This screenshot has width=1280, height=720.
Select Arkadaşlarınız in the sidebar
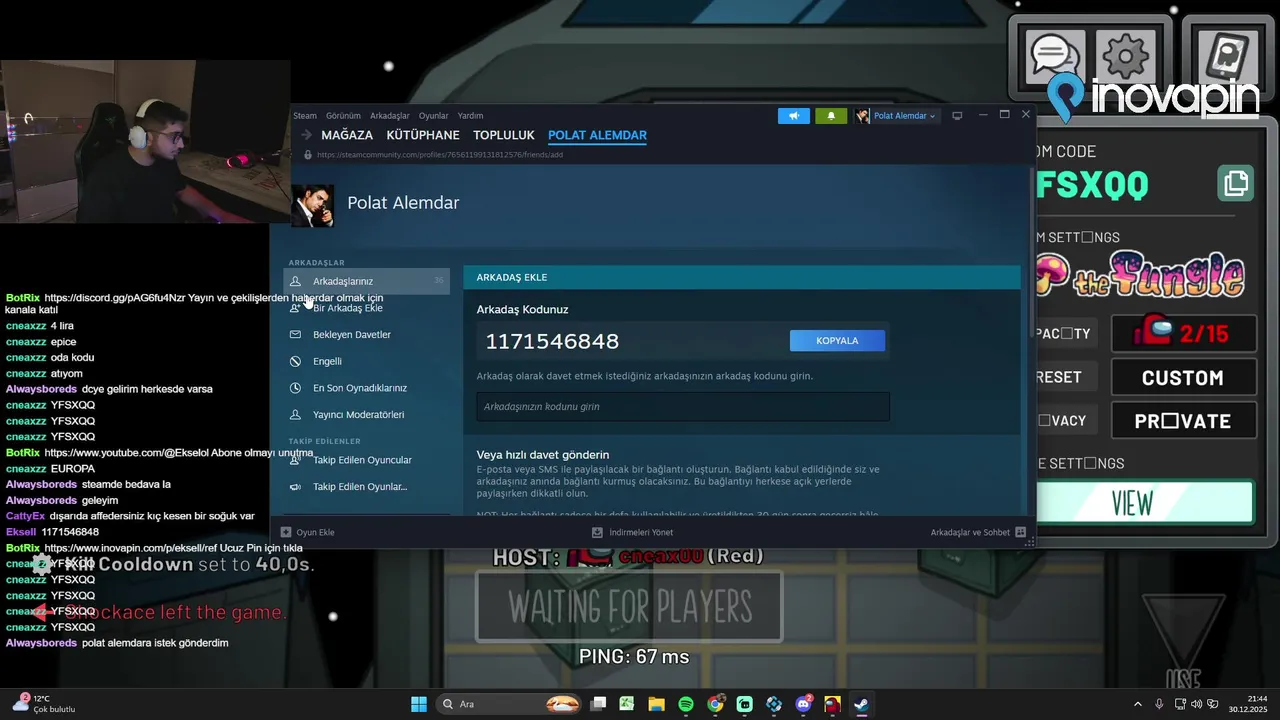(366, 281)
